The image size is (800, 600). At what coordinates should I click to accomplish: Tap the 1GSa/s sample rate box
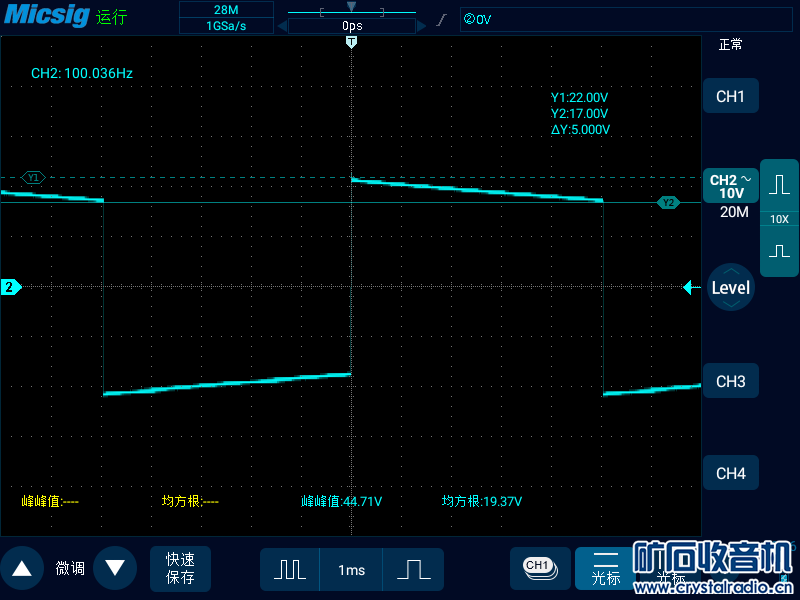226,26
